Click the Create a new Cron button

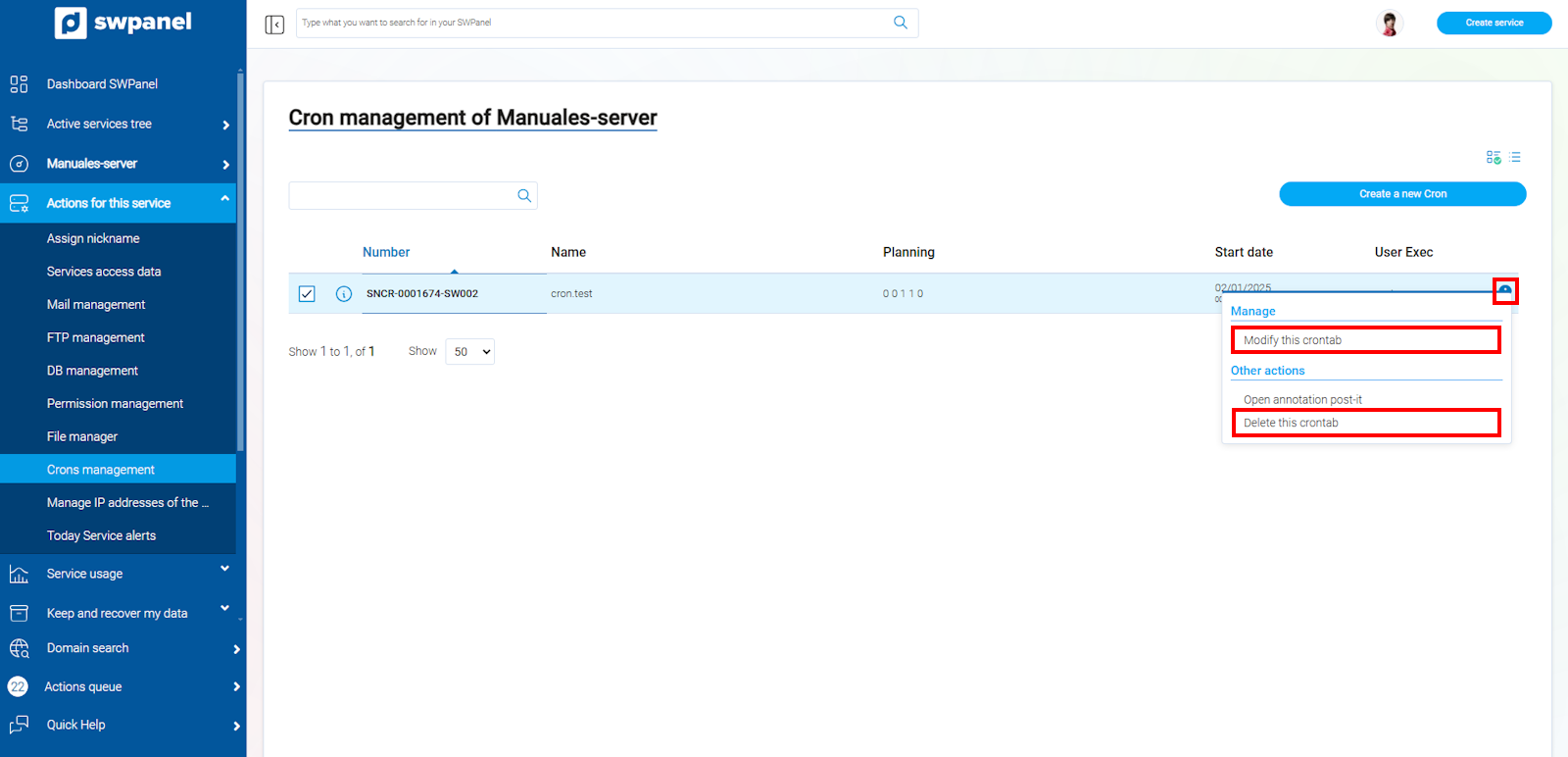(x=1401, y=194)
